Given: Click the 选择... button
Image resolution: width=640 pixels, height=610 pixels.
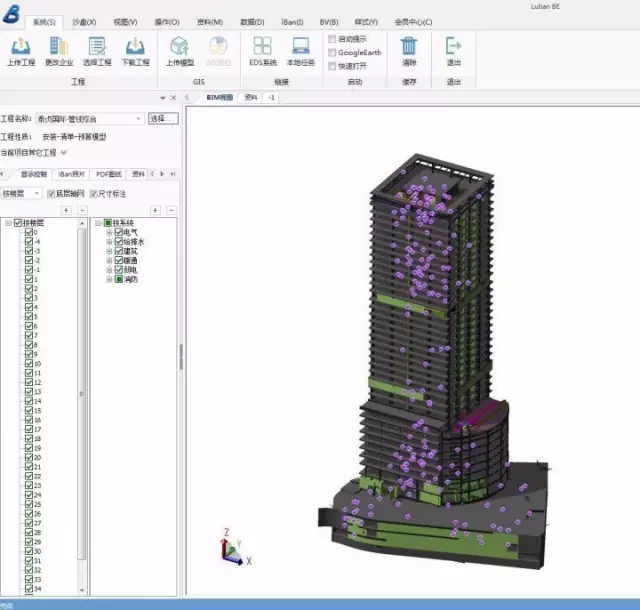Looking at the screenshot, I should coord(162,118).
